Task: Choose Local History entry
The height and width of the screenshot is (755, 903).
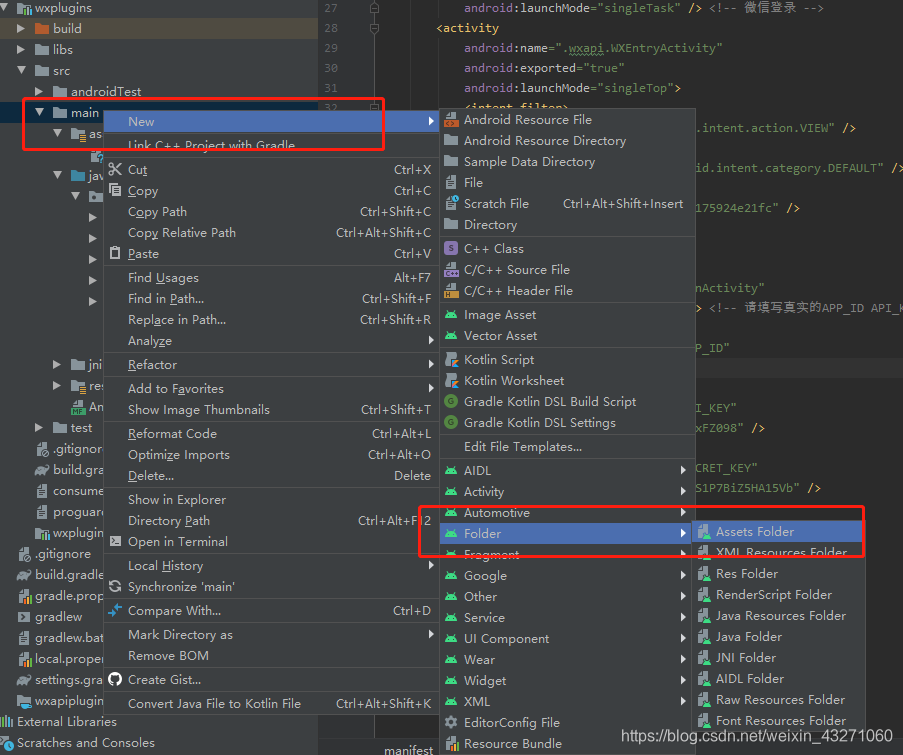Action: (x=271, y=566)
